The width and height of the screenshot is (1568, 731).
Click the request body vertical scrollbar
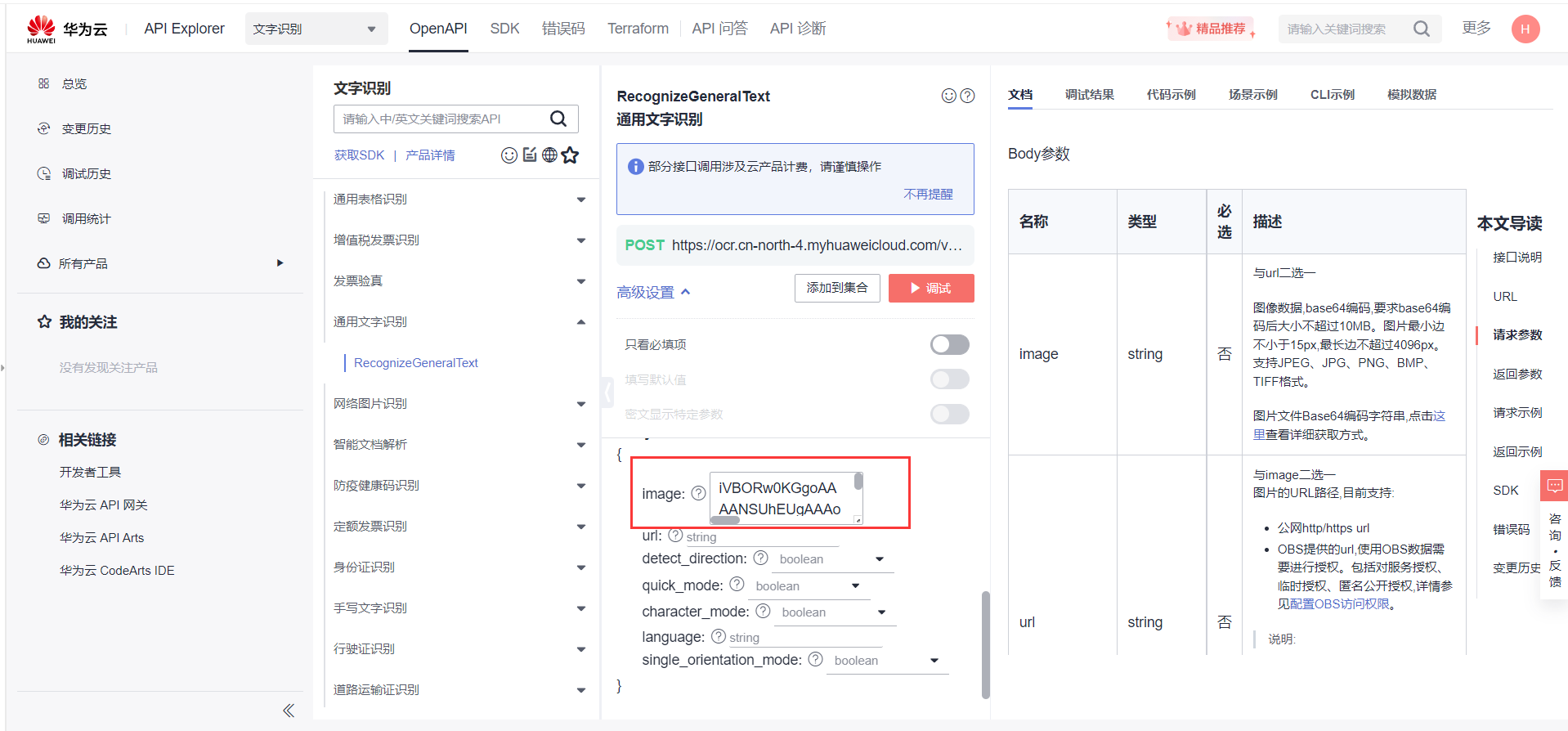[x=986, y=644]
